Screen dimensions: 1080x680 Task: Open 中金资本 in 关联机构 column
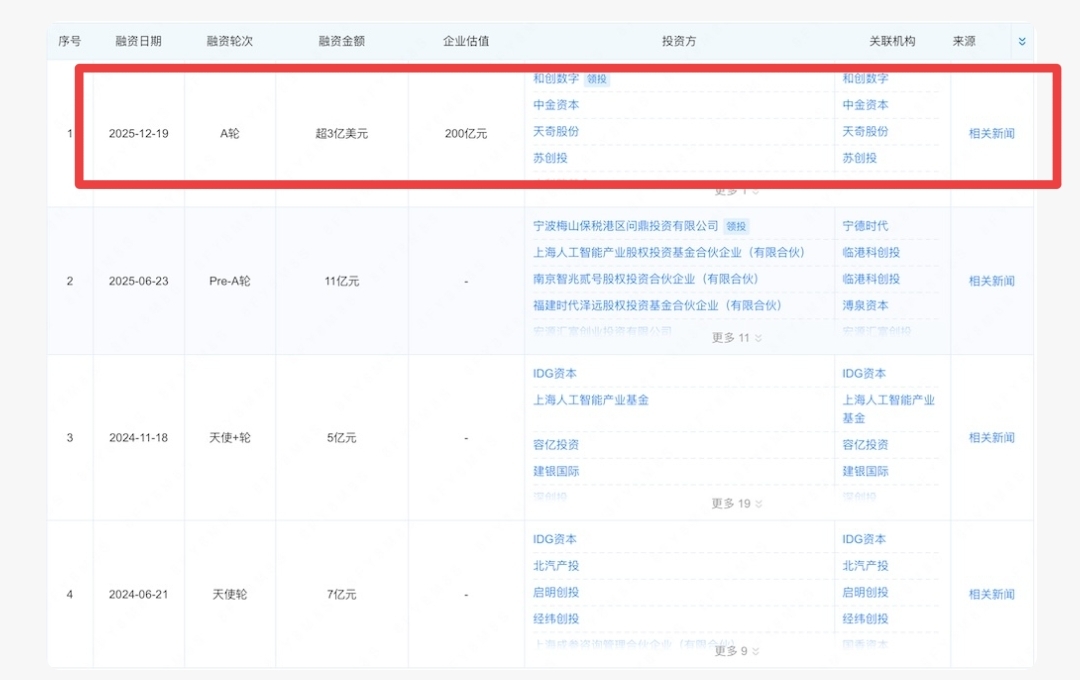pos(865,105)
